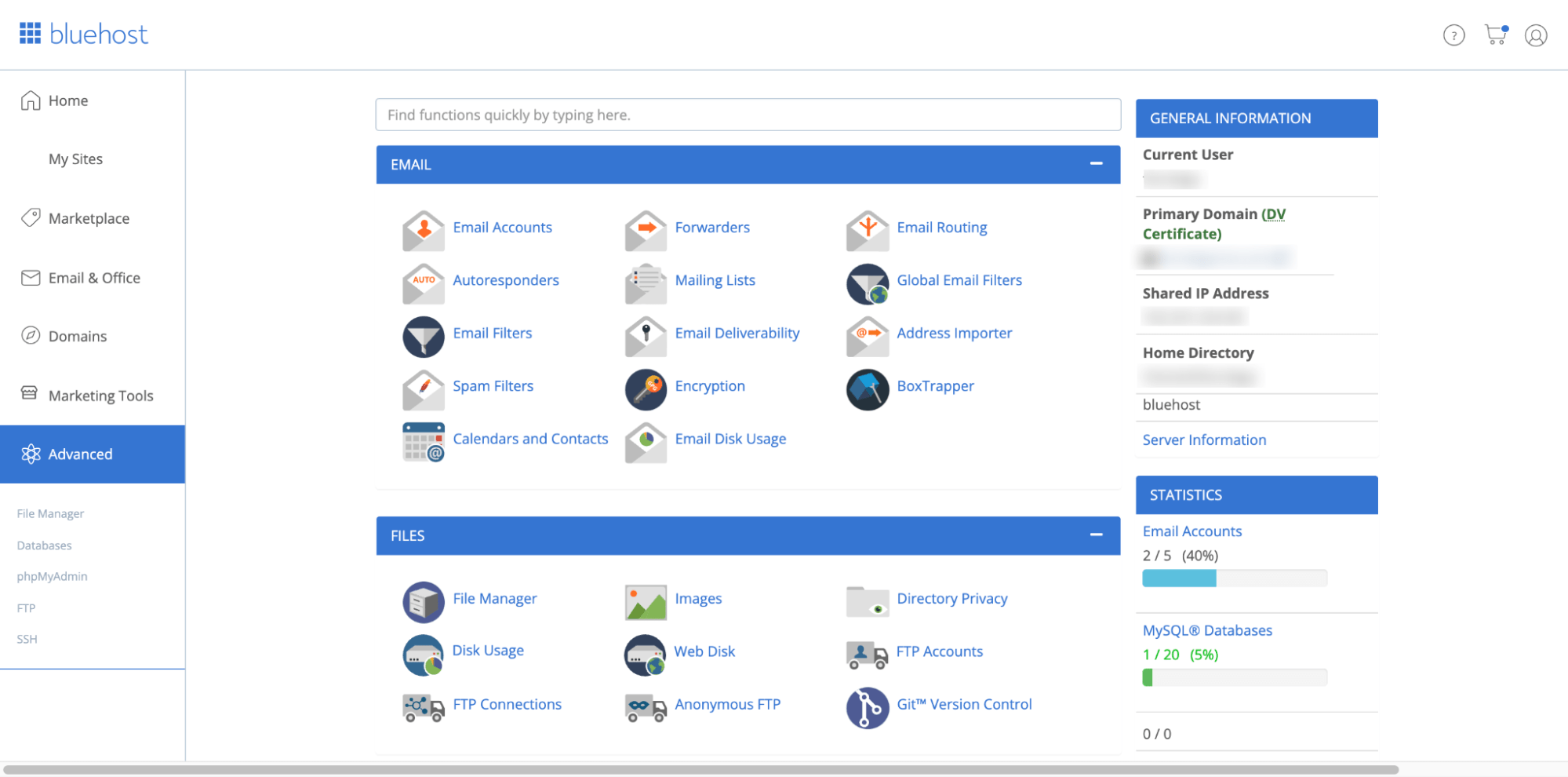Click the help question mark icon
The height and width of the screenshot is (777, 1568).
[1453, 35]
